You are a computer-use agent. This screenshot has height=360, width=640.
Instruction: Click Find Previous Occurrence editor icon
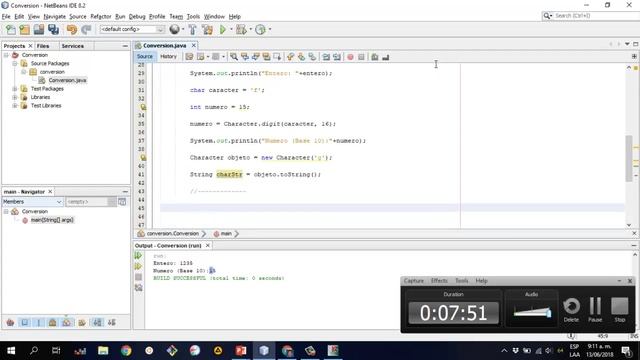click(x=245, y=57)
